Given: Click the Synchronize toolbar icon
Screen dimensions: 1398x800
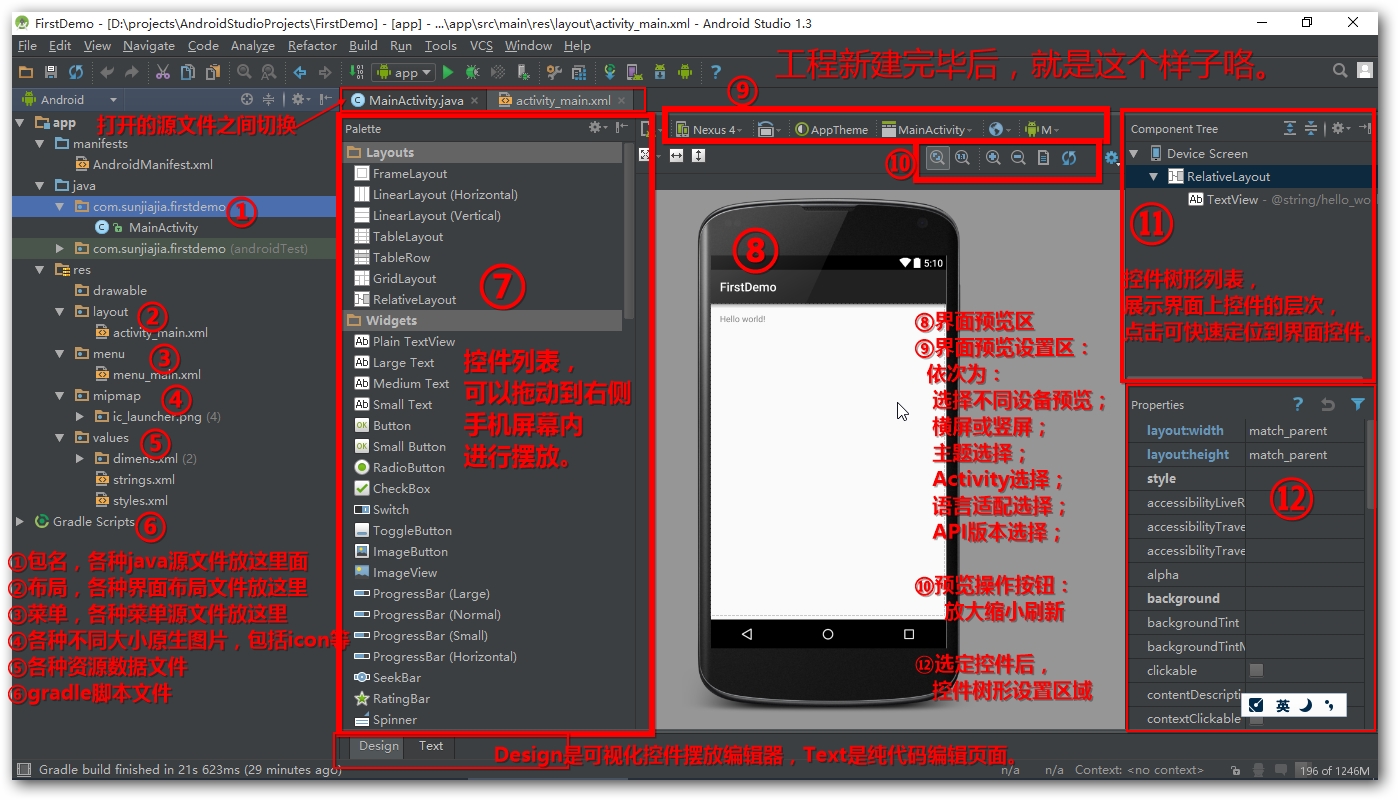Looking at the screenshot, I should pyautogui.click(x=76, y=72).
